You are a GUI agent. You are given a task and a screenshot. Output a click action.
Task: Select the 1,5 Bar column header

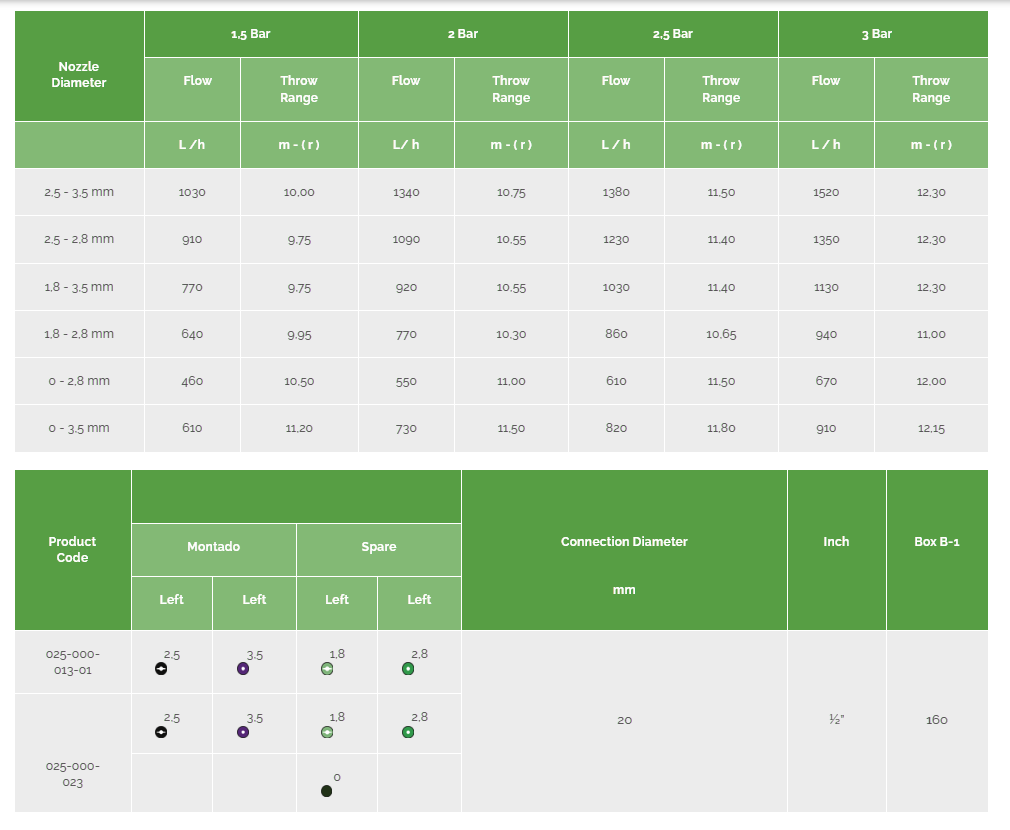tap(251, 34)
